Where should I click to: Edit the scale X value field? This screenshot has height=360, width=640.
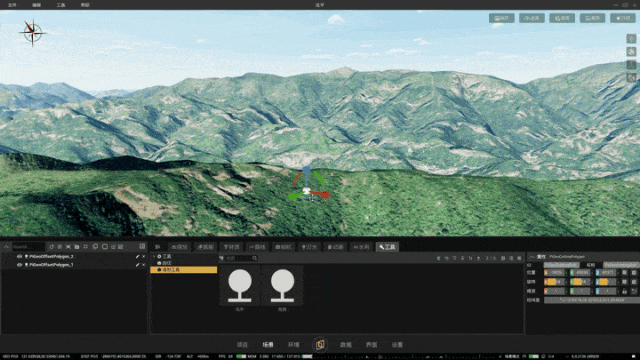(x=554, y=291)
